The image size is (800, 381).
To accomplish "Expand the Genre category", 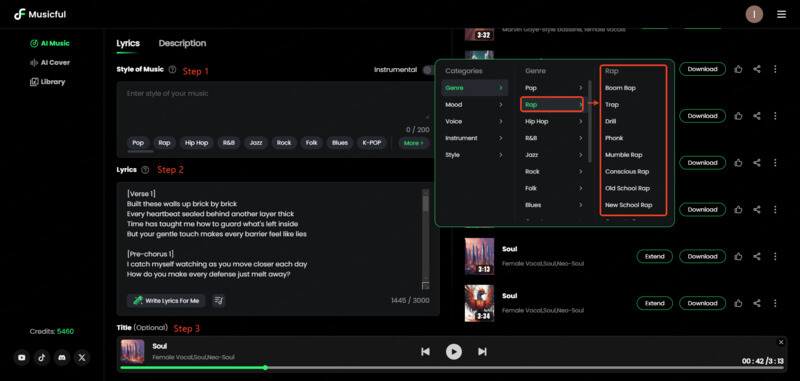I will pyautogui.click(x=474, y=88).
